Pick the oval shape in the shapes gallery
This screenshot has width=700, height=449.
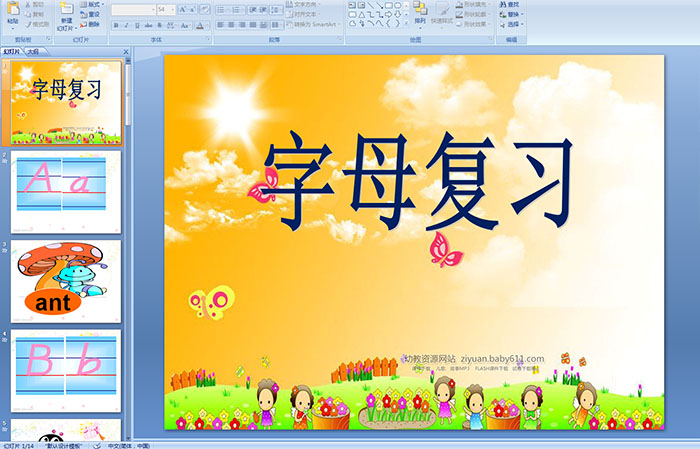pyautogui.click(x=397, y=5)
